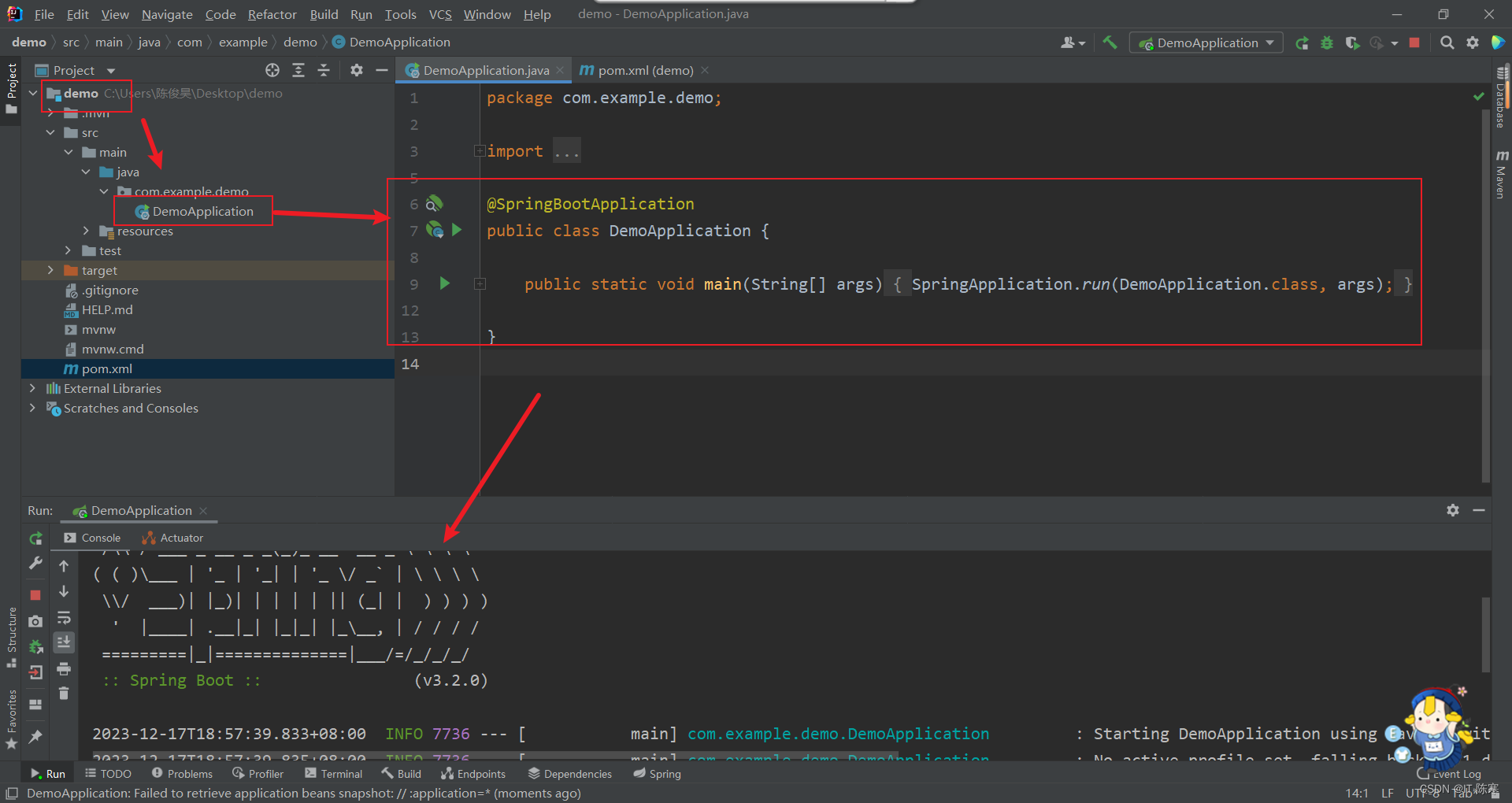The height and width of the screenshot is (803, 1512).
Task: Run with coverage shield icon
Action: click(x=1352, y=43)
